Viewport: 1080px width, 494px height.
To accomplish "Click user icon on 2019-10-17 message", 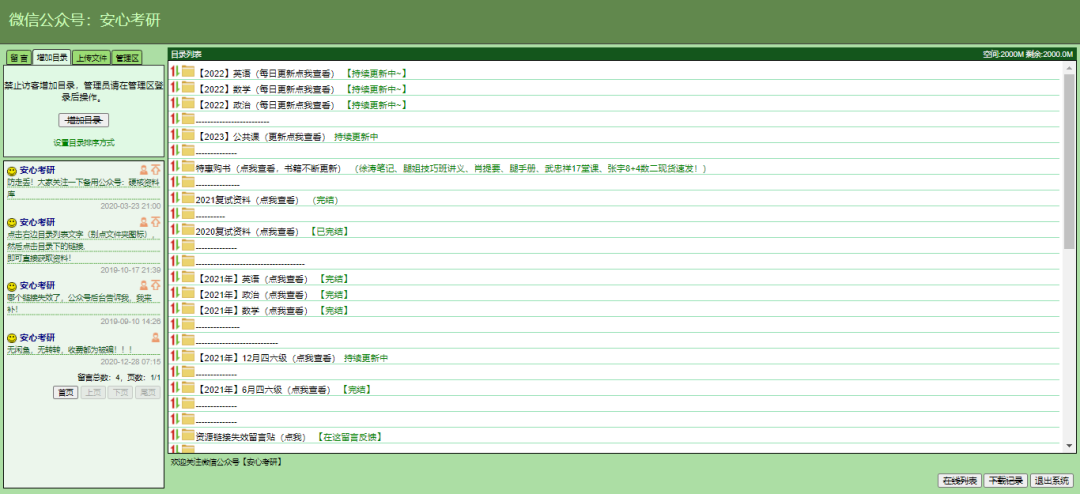I will 144,222.
